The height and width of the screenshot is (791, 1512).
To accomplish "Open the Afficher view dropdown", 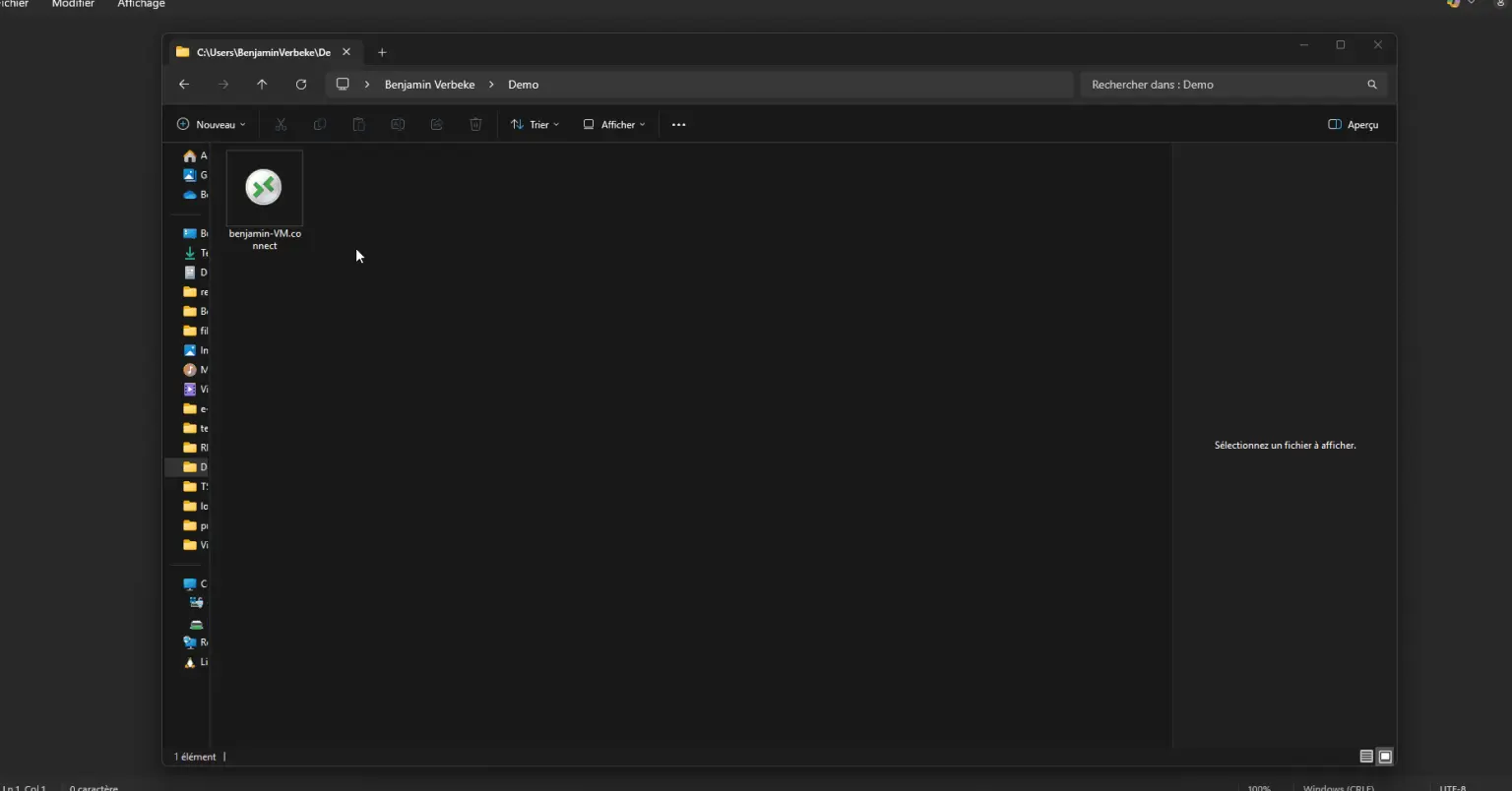I will pyautogui.click(x=614, y=125).
